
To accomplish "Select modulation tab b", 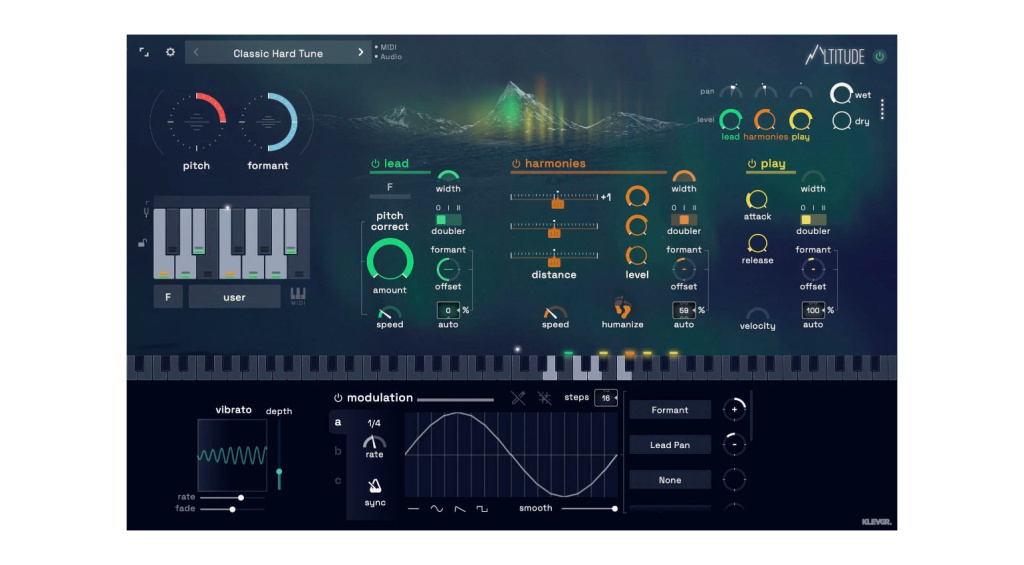I will pos(338,451).
